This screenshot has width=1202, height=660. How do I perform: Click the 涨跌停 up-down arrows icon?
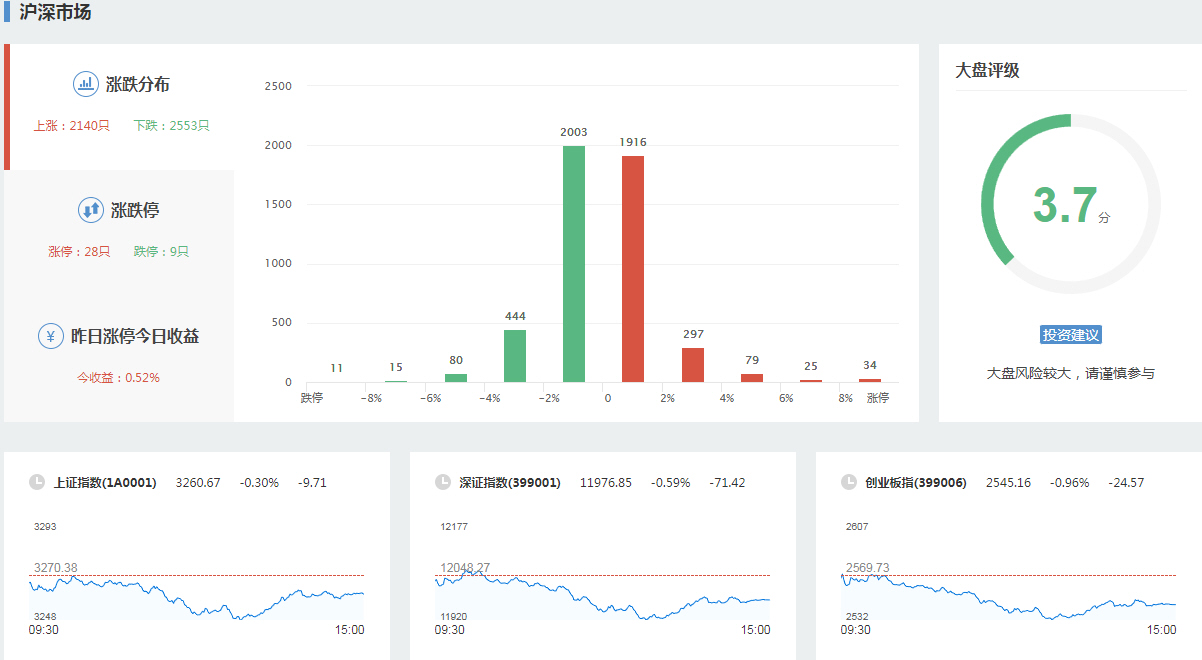click(x=91, y=210)
